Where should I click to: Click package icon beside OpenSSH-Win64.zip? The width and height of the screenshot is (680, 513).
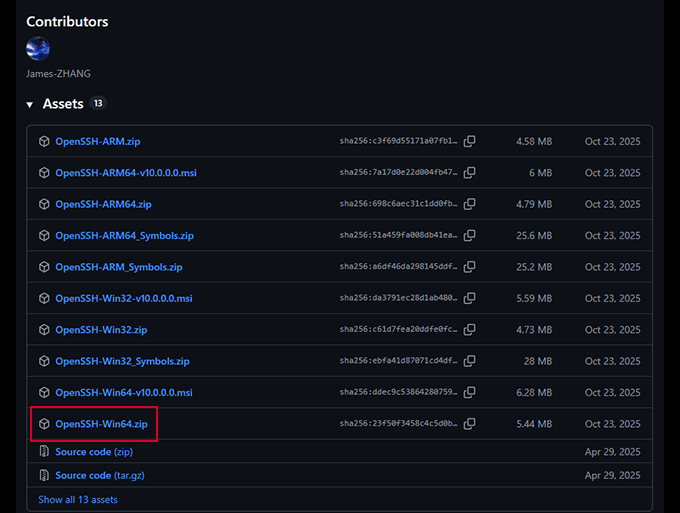[x=44, y=424]
